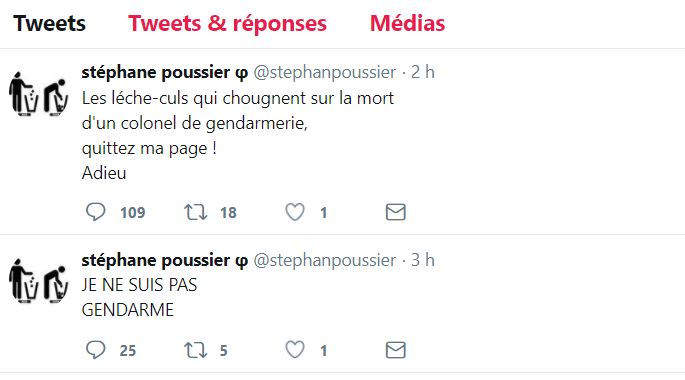
Task: Open the Tweets & réponses tab
Action: click(x=227, y=23)
